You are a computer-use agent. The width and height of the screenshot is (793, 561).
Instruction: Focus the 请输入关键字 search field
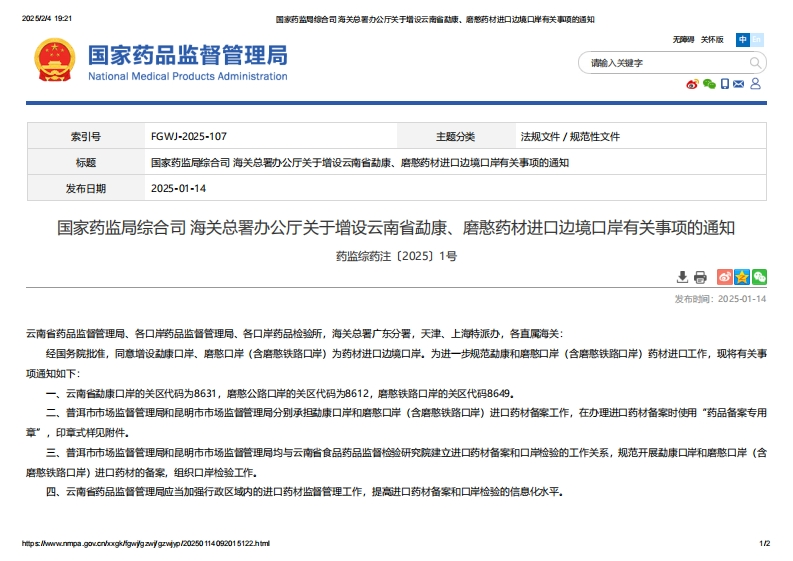(660, 62)
